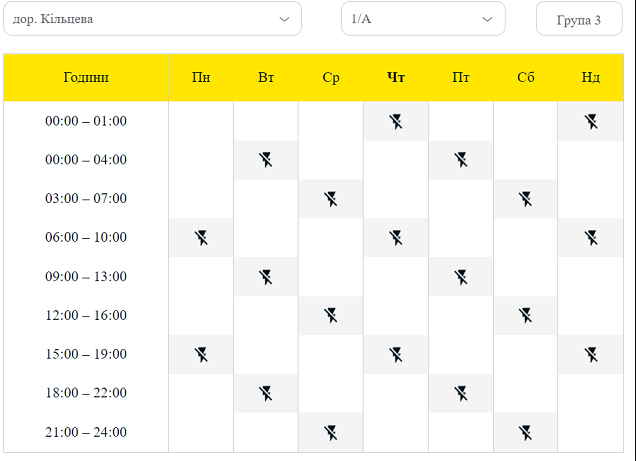636x461 pixels.
Task: Click the outage icon for Saturday 12:00 – 16:00
Action: (526, 316)
